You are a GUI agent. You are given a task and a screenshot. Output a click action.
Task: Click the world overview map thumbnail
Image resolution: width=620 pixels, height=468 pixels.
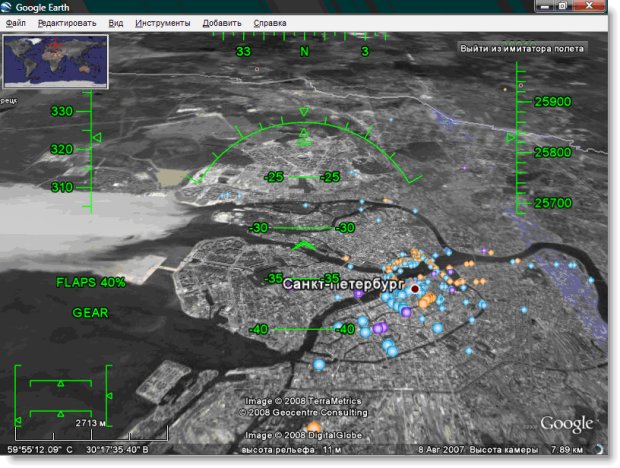pyautogui.click(x=55, y=61)
